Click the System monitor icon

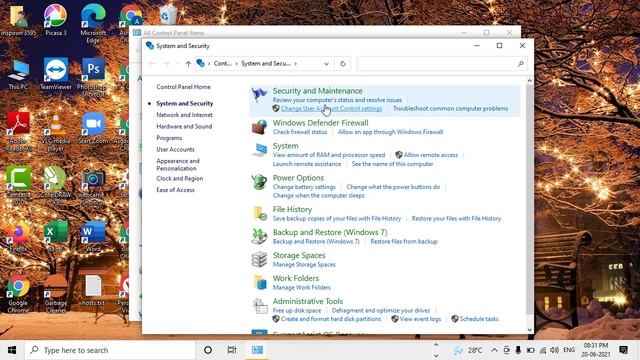[x=259, y=150]
